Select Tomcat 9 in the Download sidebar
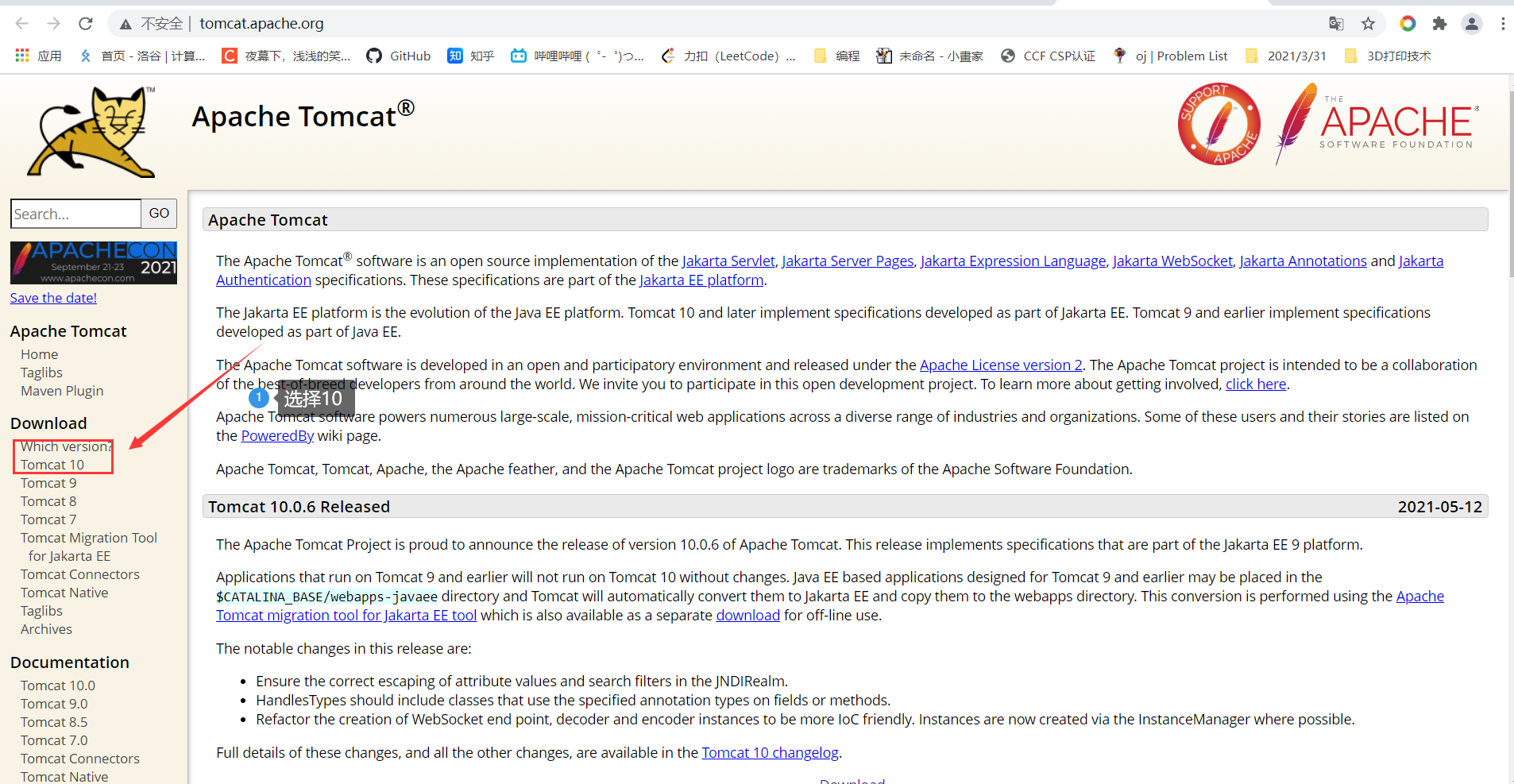1514x784 pixels. tap(48, 482)
